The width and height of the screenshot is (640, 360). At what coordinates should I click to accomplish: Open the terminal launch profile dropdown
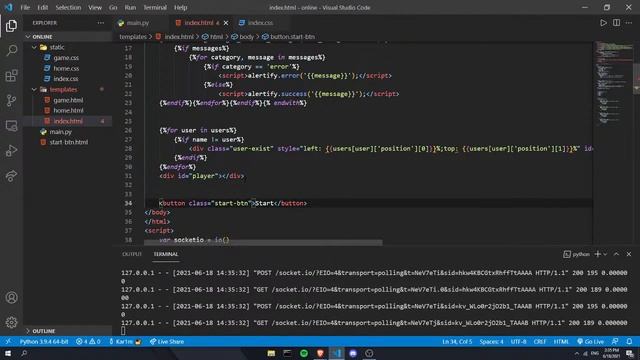605,254
